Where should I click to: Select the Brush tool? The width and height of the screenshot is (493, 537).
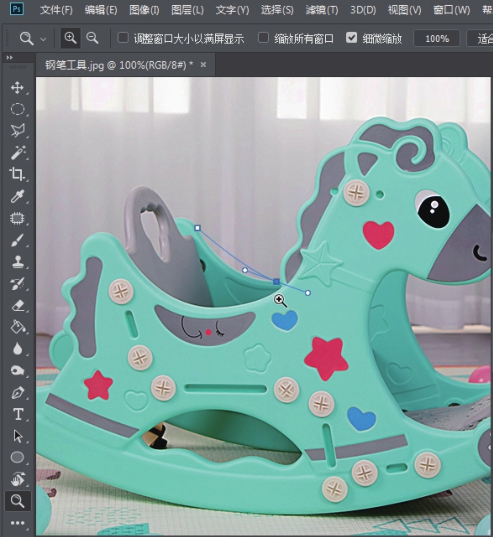[17, 240]
